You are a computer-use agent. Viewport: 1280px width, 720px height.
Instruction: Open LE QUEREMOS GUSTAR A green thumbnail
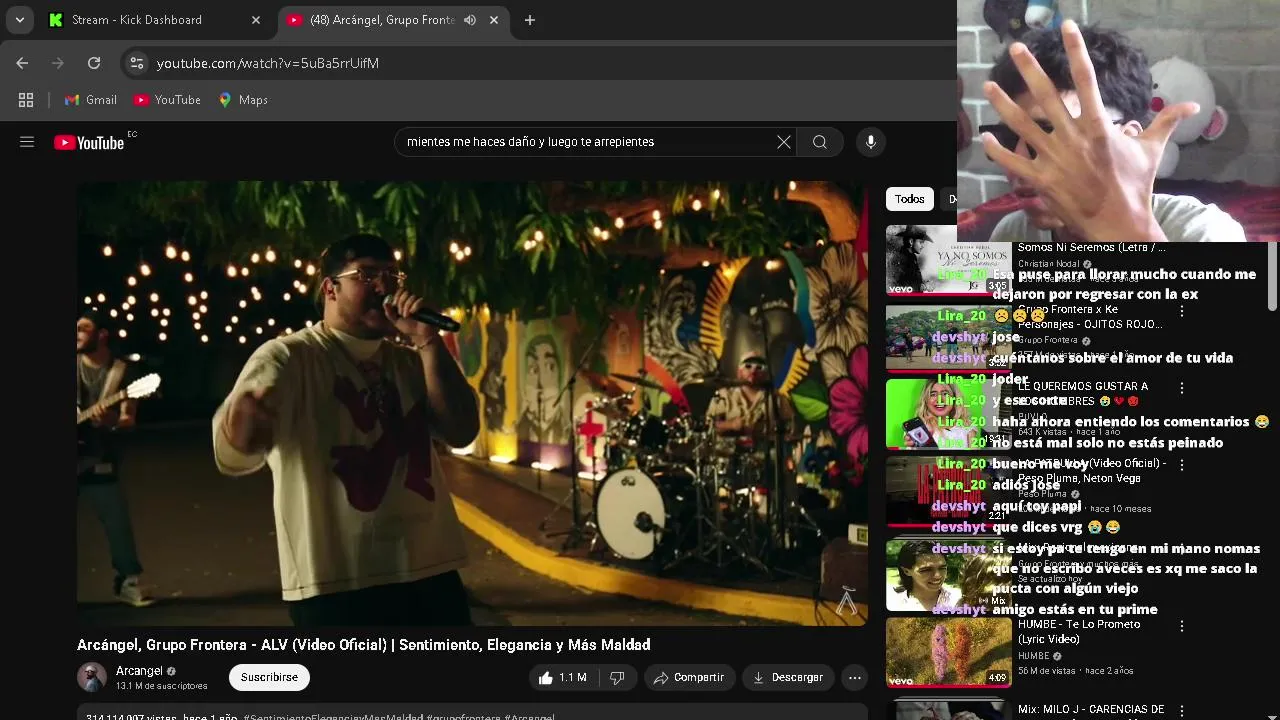click(x=948, y=414)
